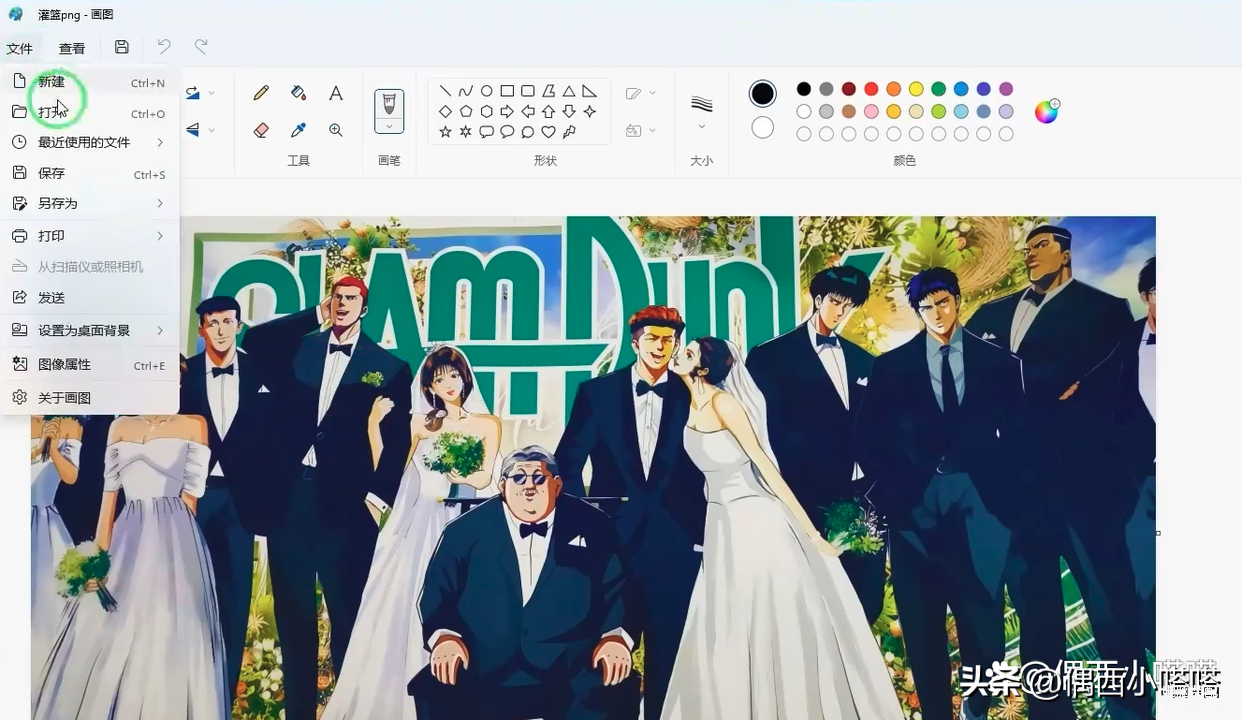Choose 保存 from the File menu

90,173
